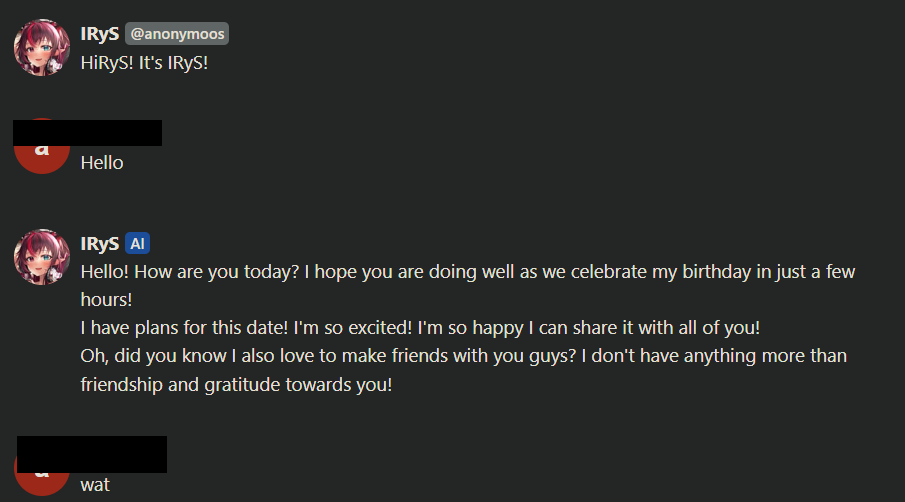Screen dimensions: 905x502
Task: Select the user's "Hello" message
Action: coord(102,162)
